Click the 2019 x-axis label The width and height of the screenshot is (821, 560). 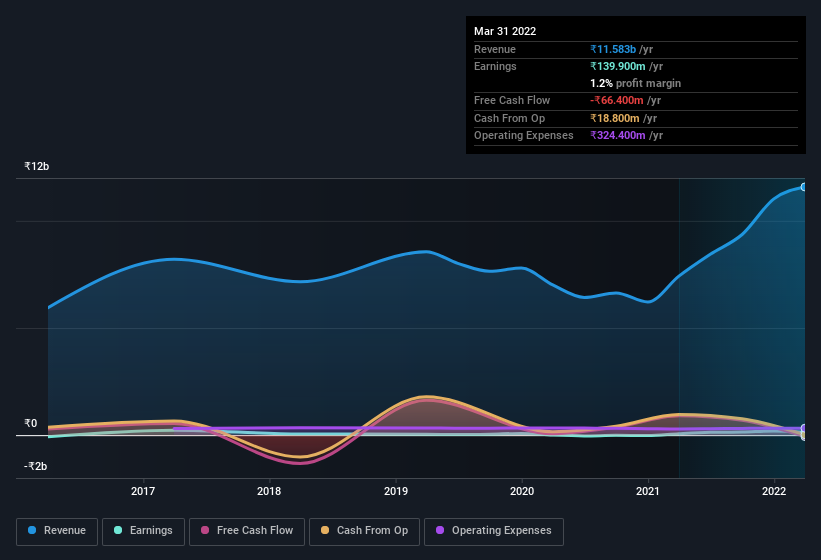pyautogui.click(x=396, y=491)
